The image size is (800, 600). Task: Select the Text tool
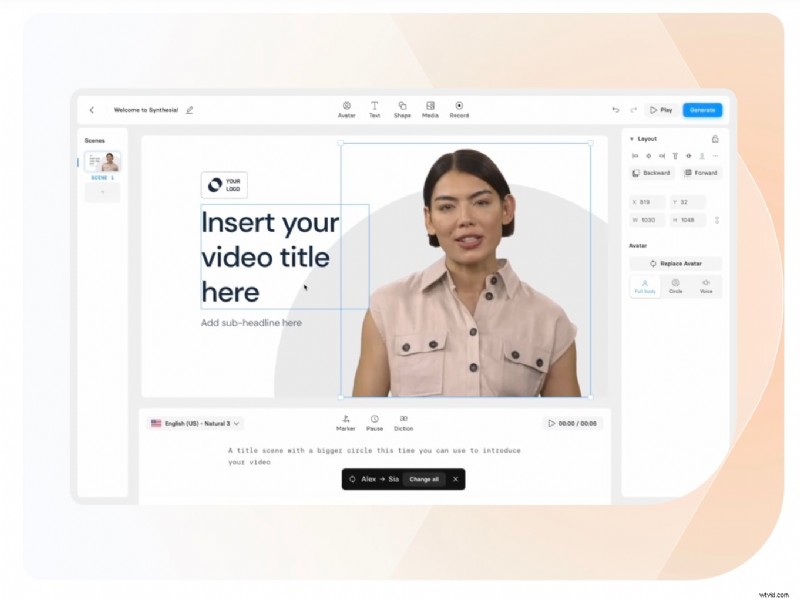[375, 110]
